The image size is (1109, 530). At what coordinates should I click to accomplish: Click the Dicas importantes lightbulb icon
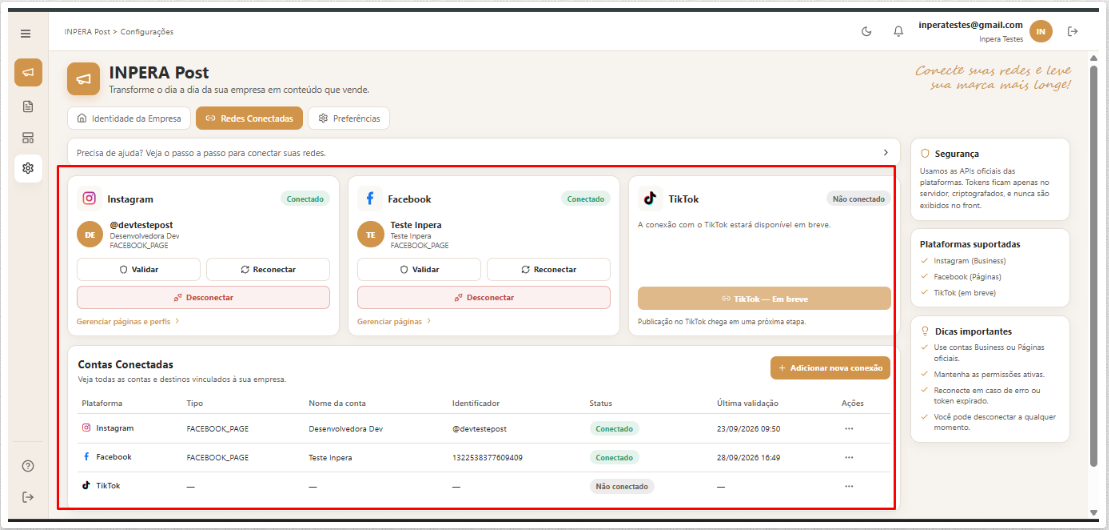[924, 331]
